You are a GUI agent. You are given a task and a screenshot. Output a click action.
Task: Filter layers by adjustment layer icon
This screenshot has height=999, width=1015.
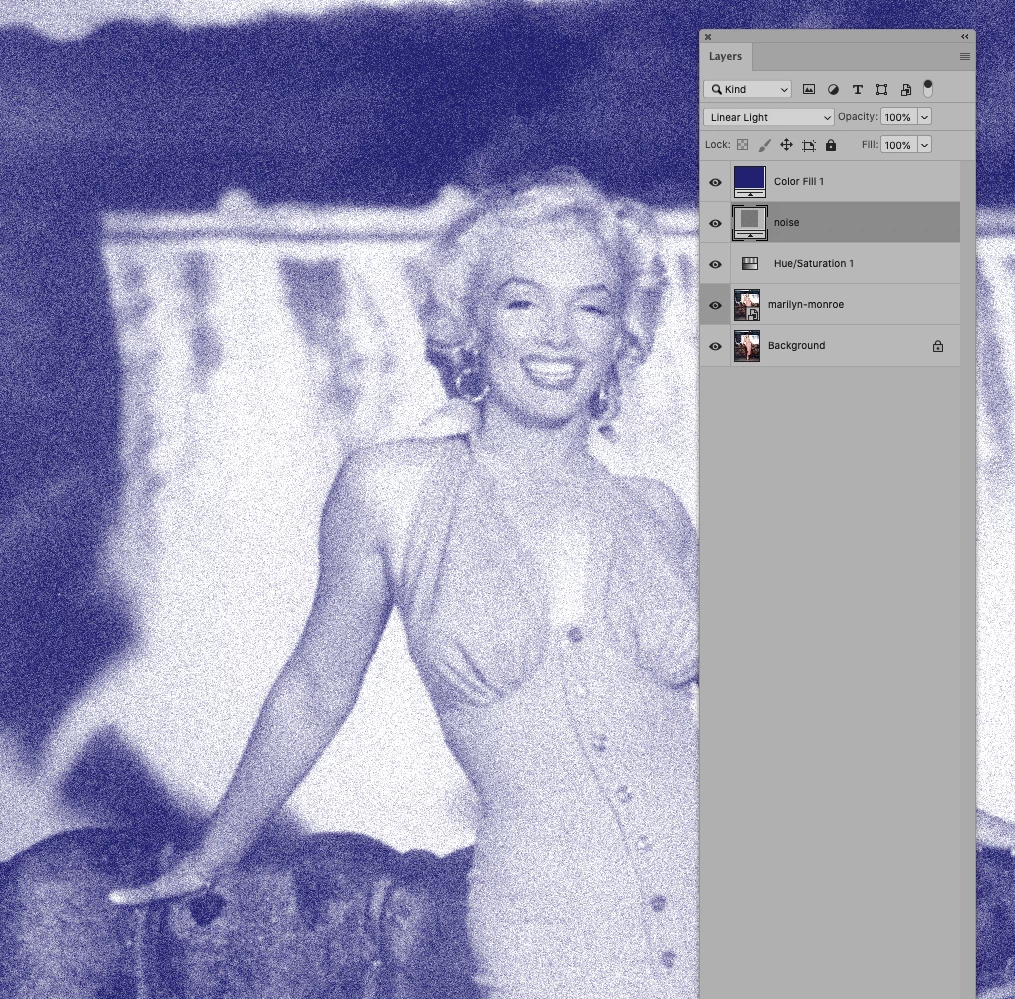coord(833,89)
